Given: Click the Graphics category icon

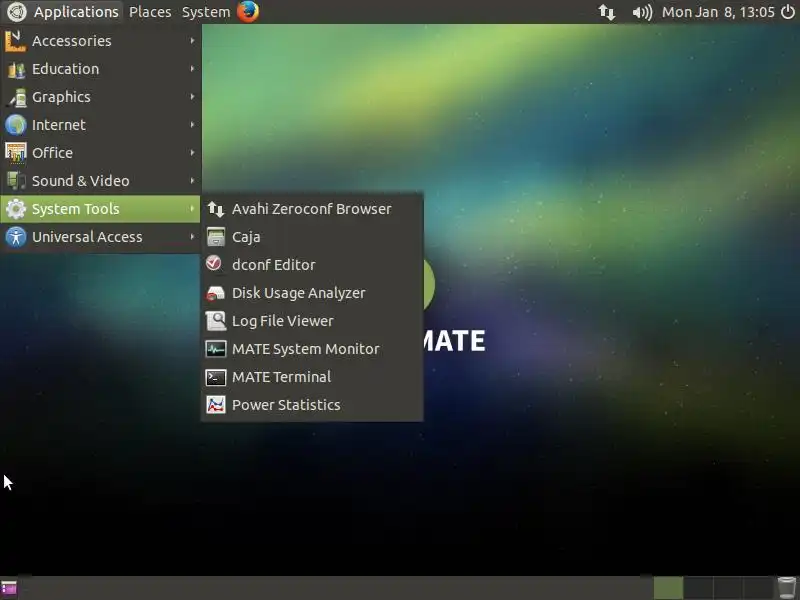Looking at the screenshot, I should (17, 97).
